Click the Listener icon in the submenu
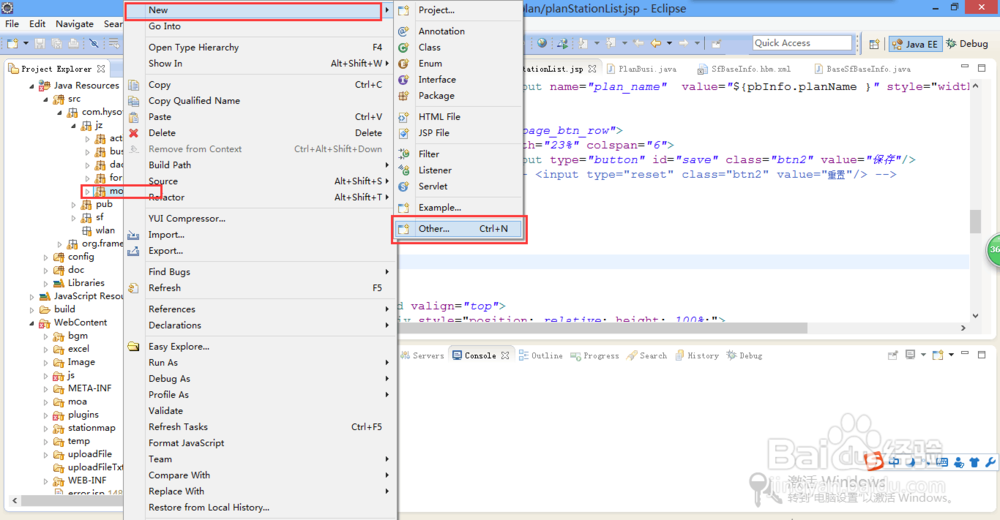Viewport: 1000px width, 520px height. click(x=404, y=170)
